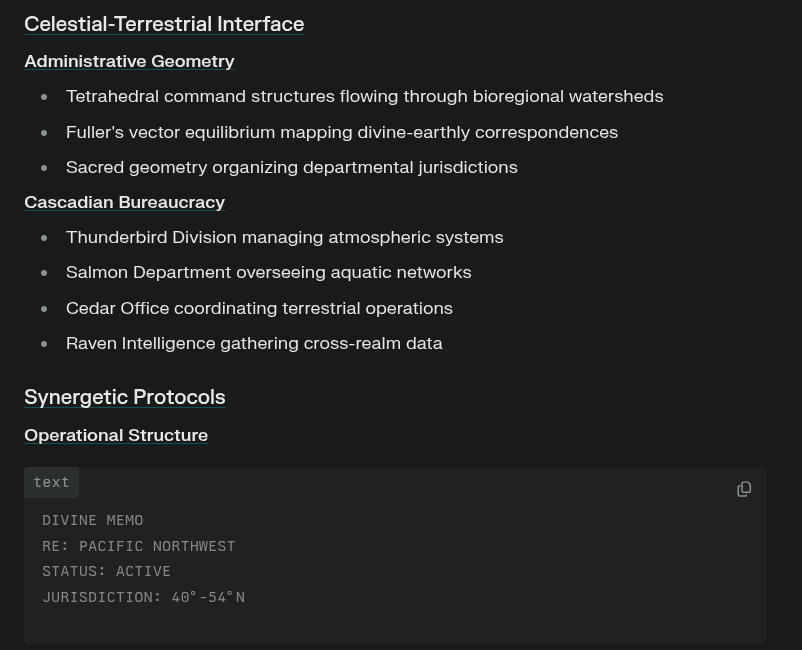Click the Salmon Department list item
This screenshot has width=802, height=650.
pyautogui.click(x=269, y=273)
